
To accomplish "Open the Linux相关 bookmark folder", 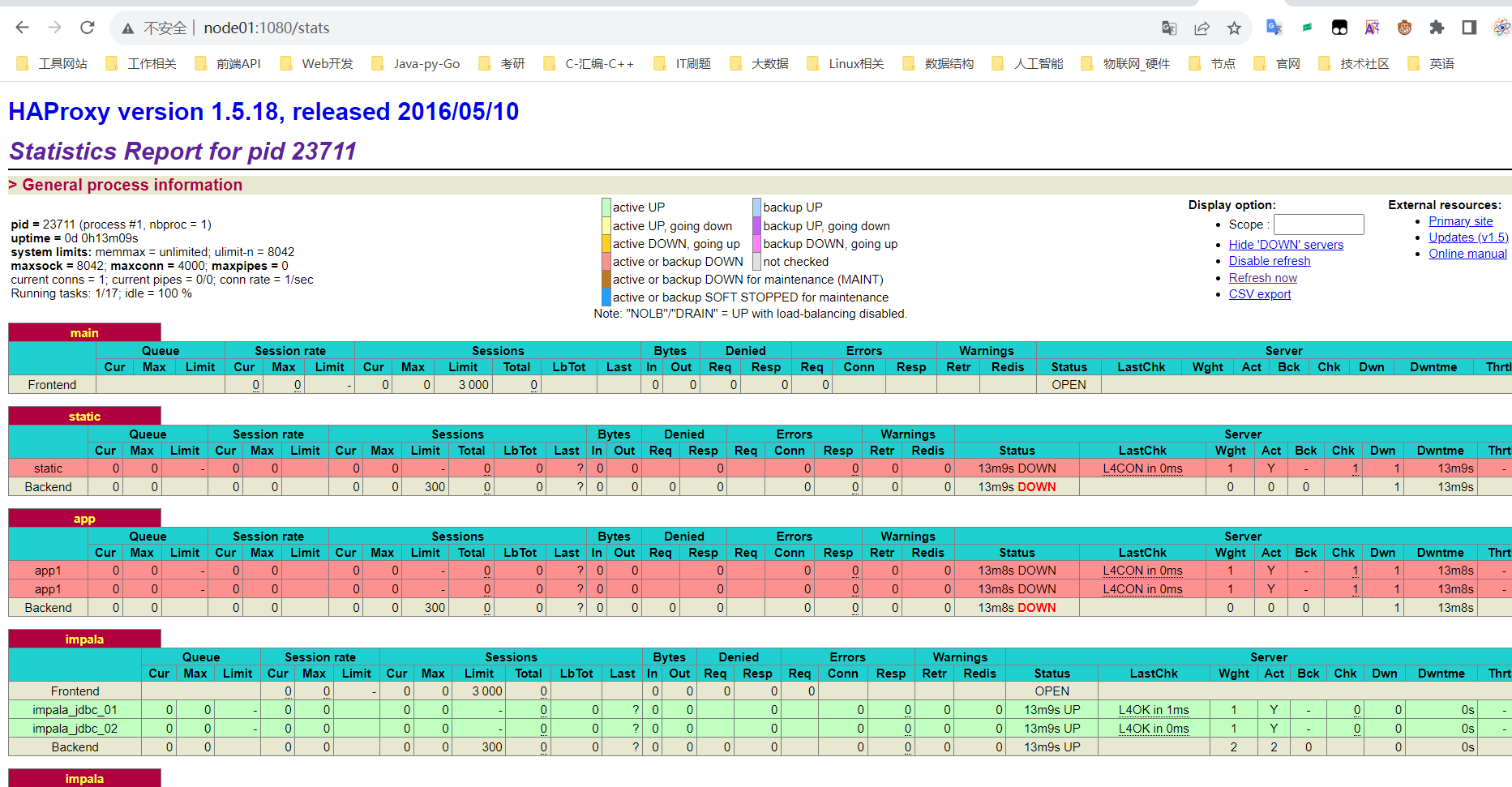I will (x=845, y=63).
